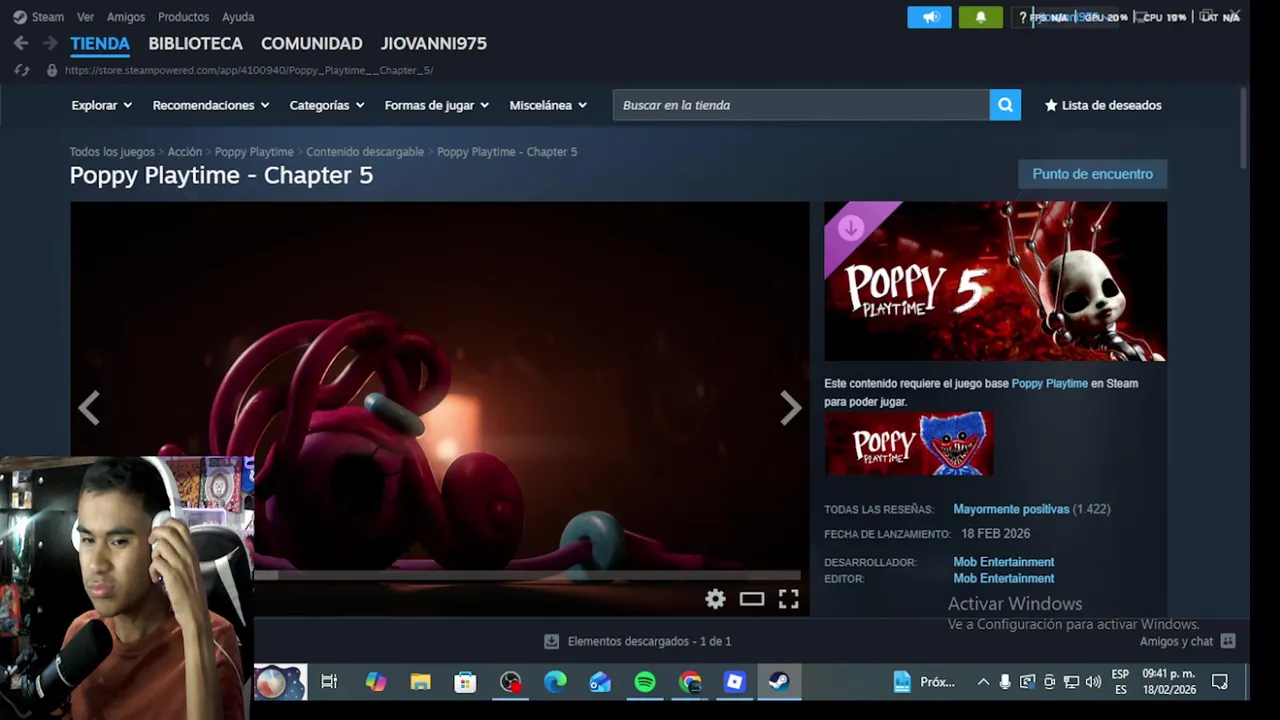This screenshot has height=720, width=1280.
Task: Enter fullscreen video mode
Action: tap(788, 599)
